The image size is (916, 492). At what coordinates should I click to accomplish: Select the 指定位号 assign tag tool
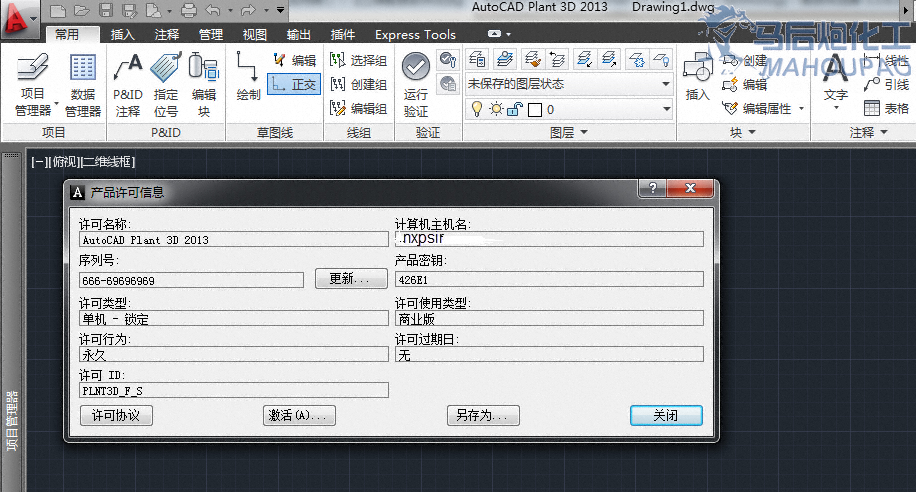coord(166,84)
